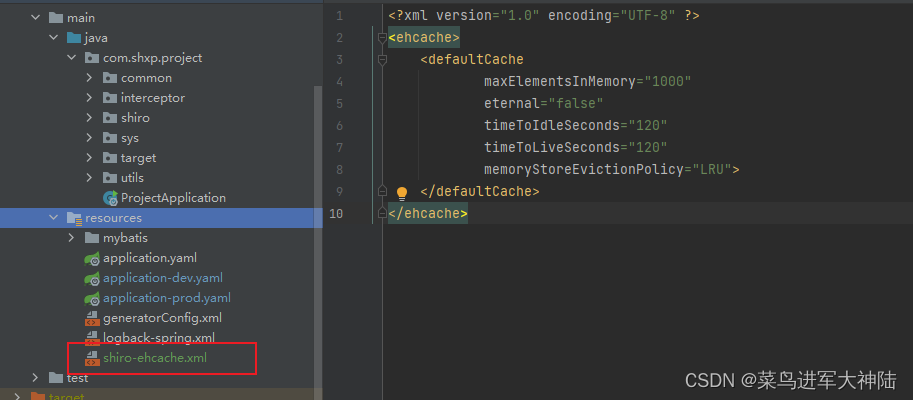Click the "LRU" attribute value

click(711, 169)
